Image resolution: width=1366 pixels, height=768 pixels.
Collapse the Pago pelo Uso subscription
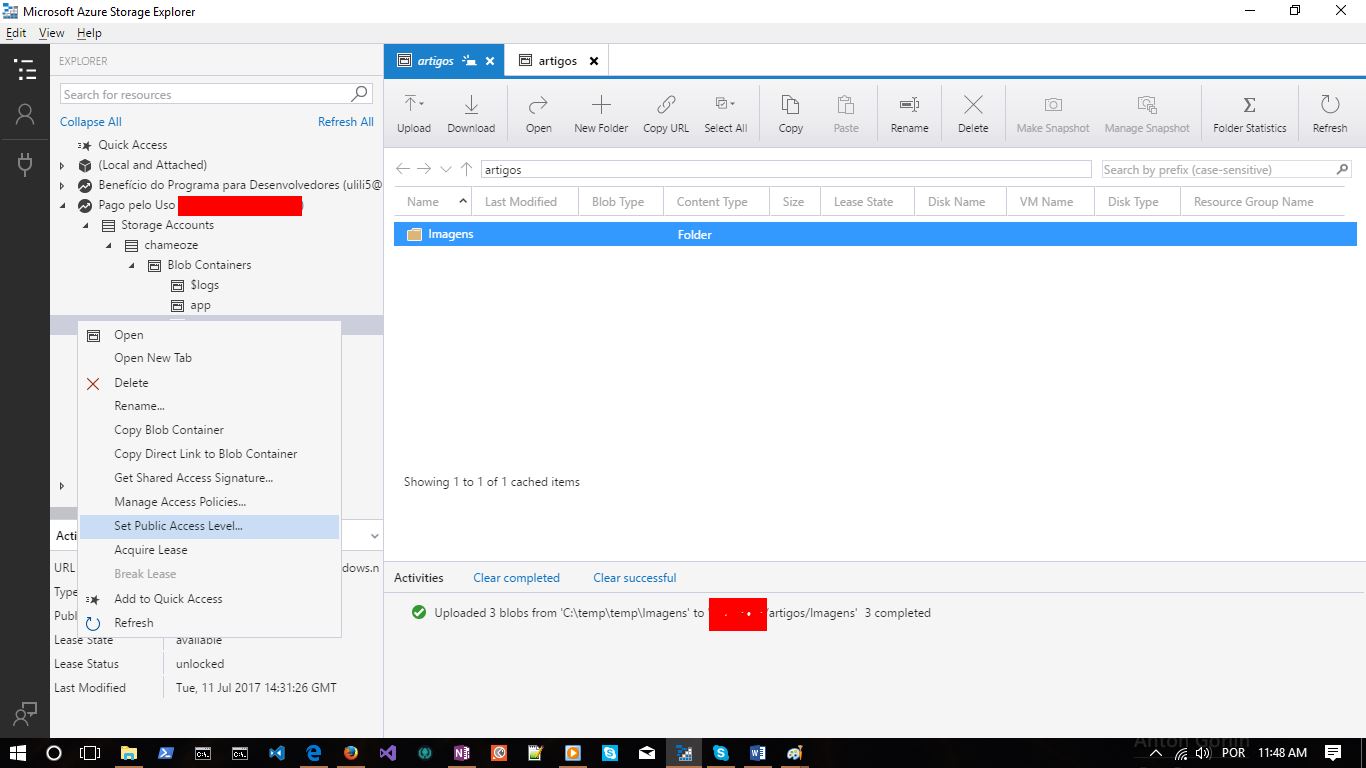(62, 205)
